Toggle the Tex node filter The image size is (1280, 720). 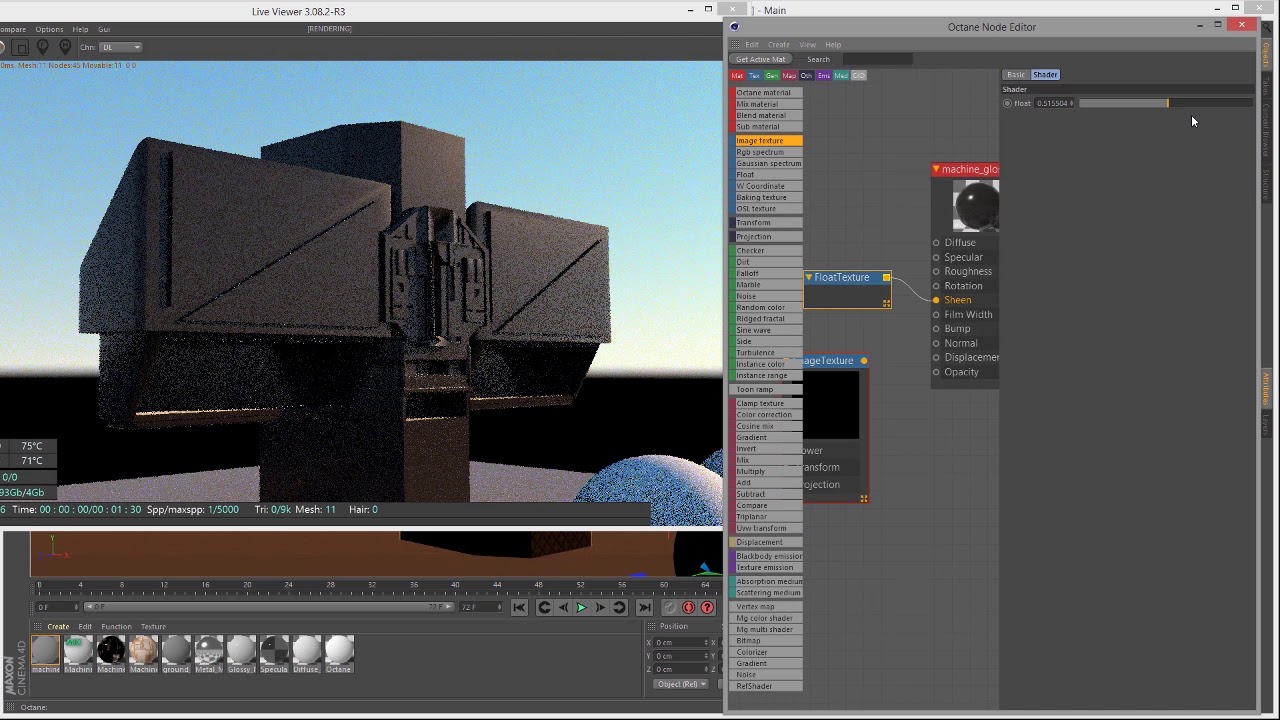point(755,76)
